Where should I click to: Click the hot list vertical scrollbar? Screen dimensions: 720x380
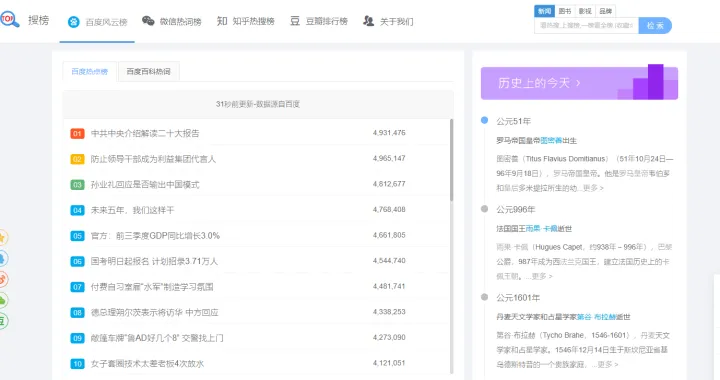pos(451,160)
